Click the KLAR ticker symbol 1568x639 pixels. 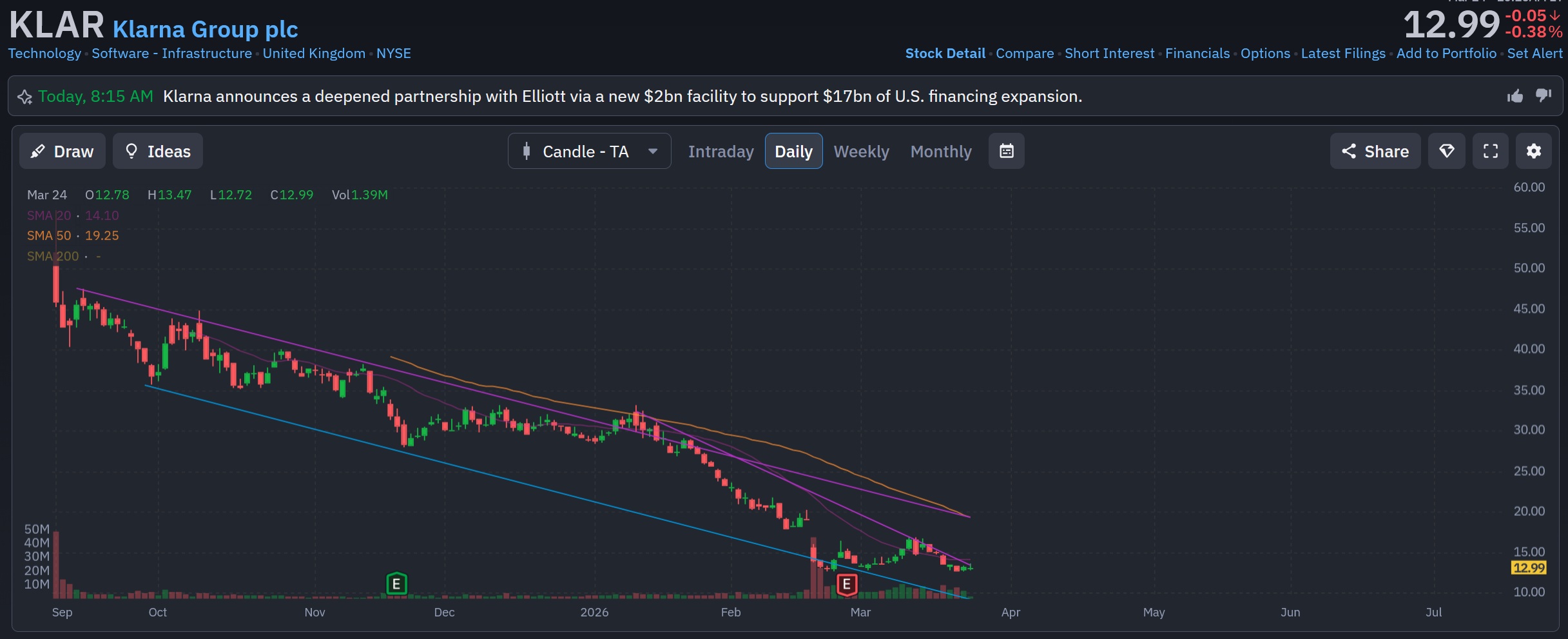coord(56,25)
